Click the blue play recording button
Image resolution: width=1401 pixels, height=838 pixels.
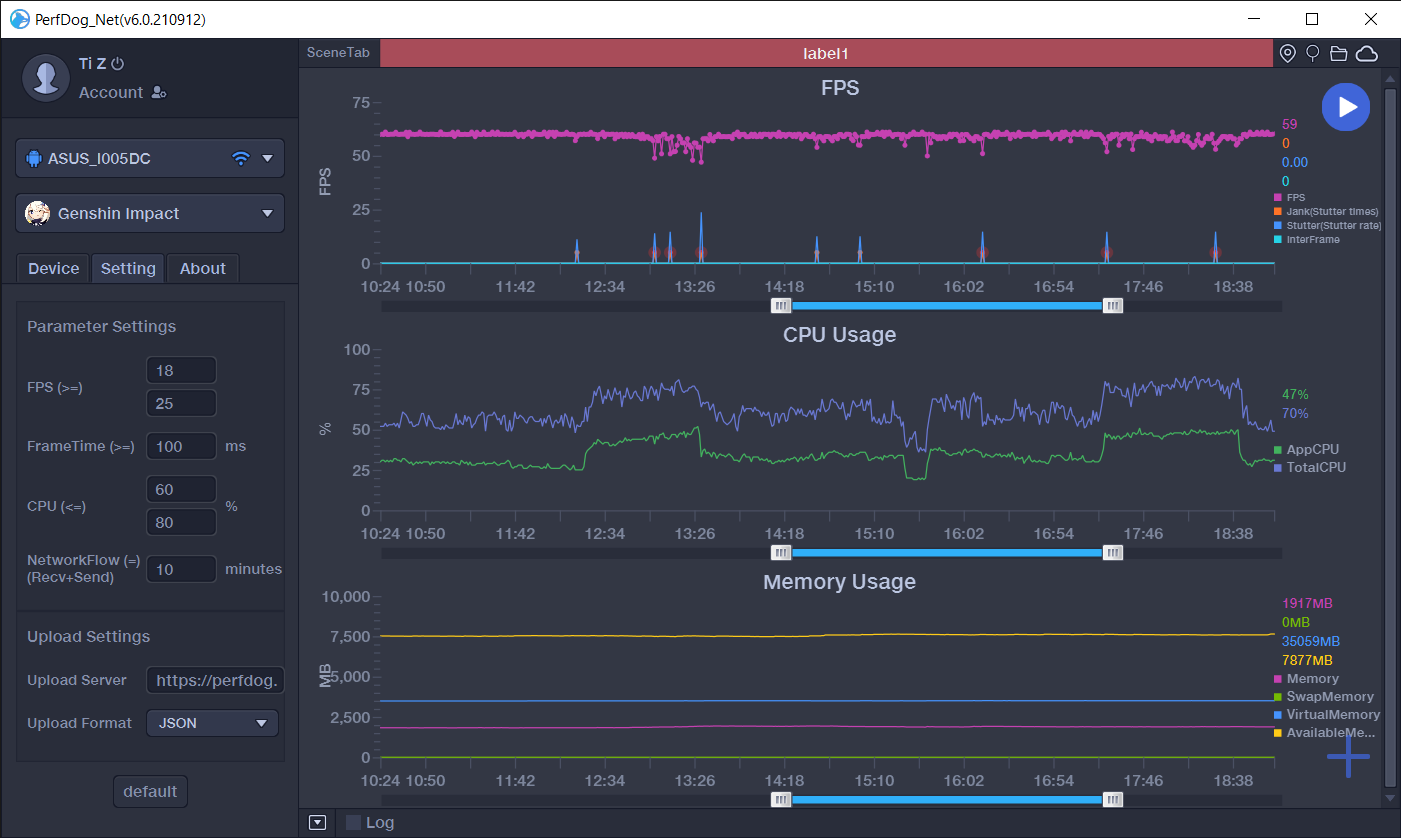pyautogui.click(x=1346, y=107)
